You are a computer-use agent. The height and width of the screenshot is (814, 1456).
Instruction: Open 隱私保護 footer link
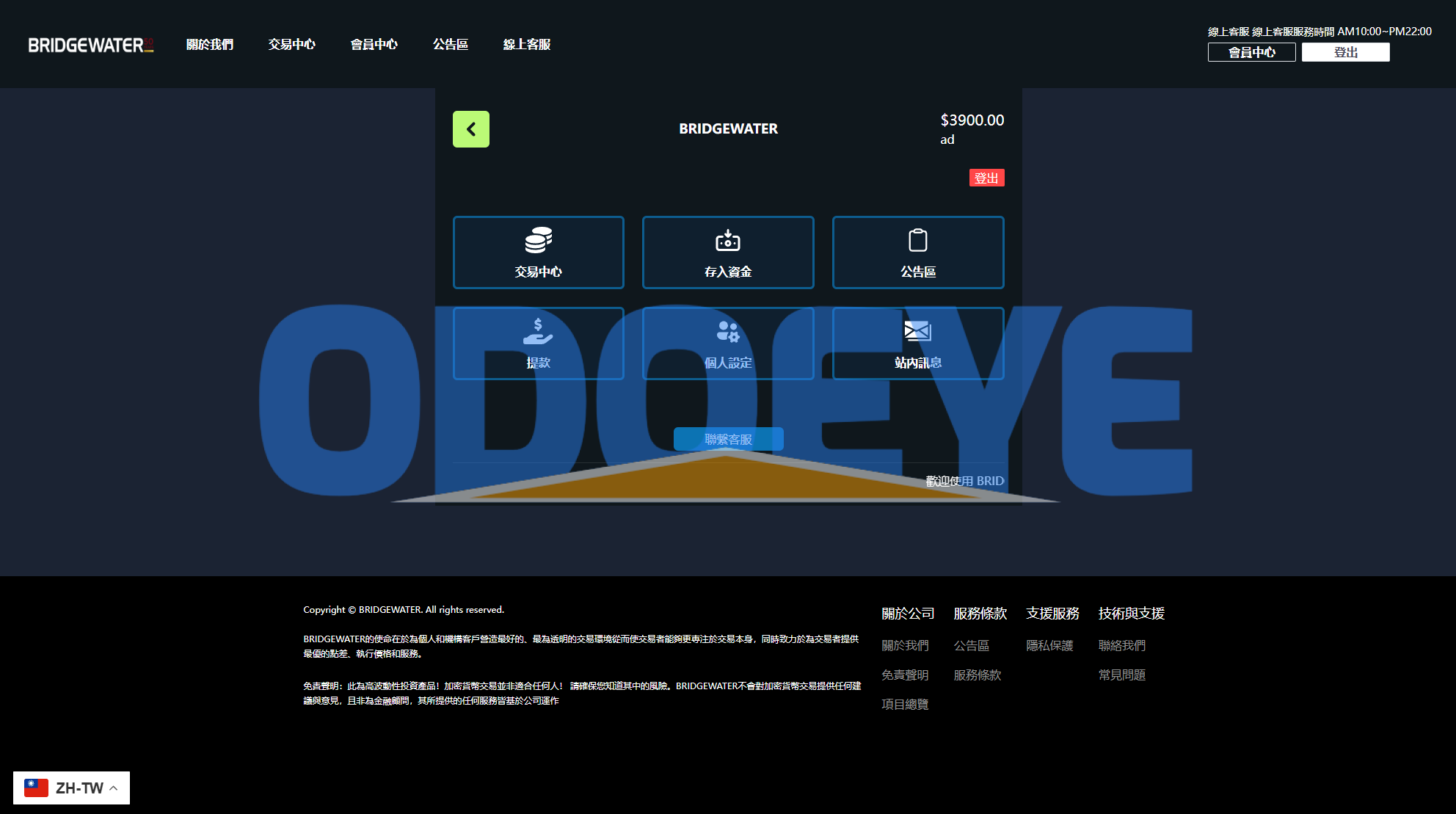coord(1049,645)
